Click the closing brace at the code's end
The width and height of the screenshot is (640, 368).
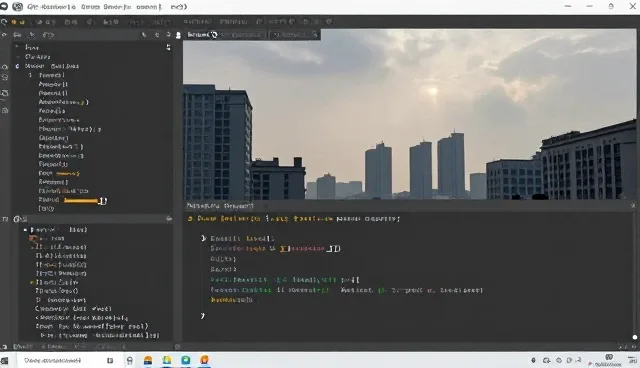(202, 315)
